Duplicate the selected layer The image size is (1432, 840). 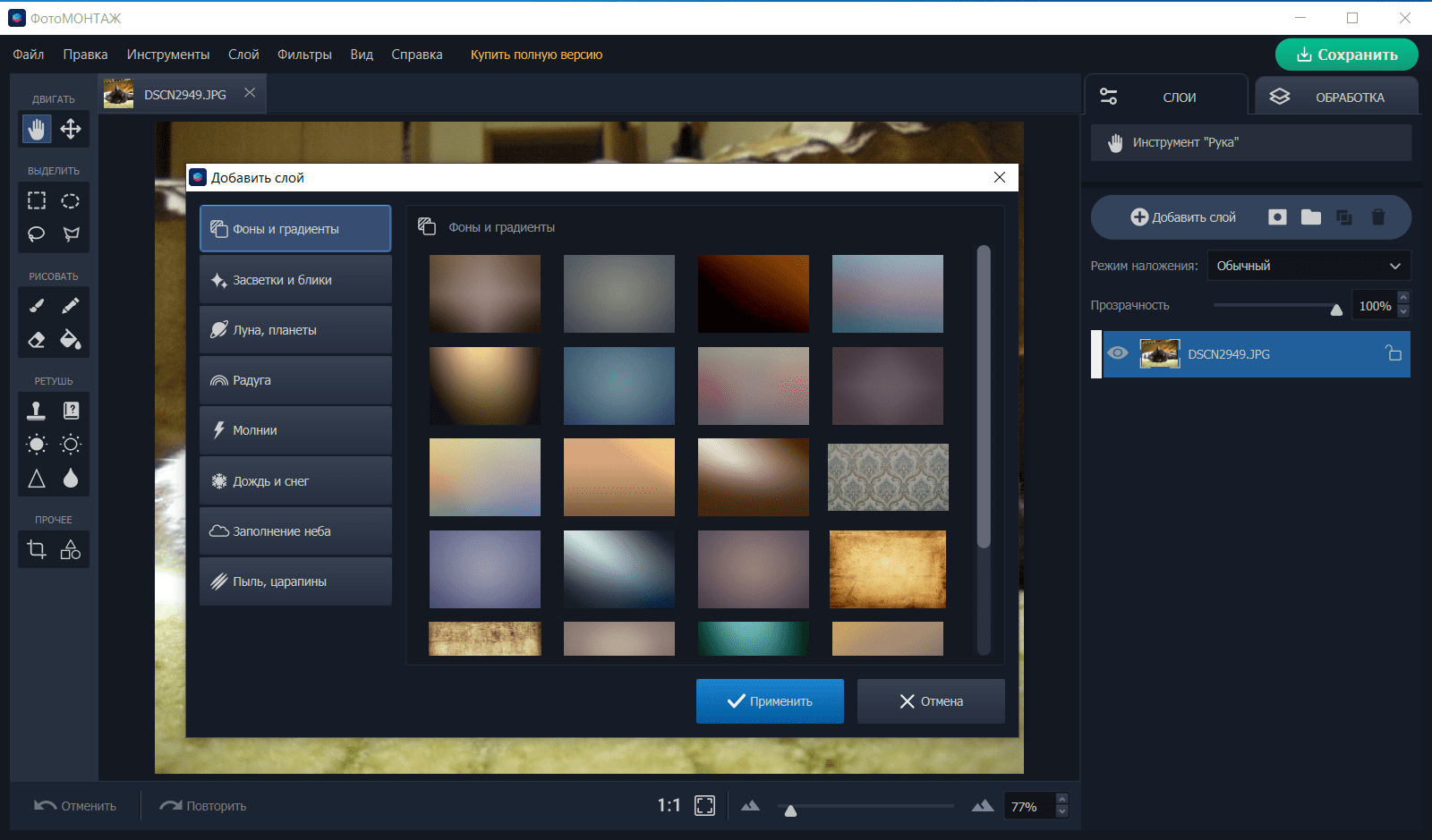(1344, 217)
